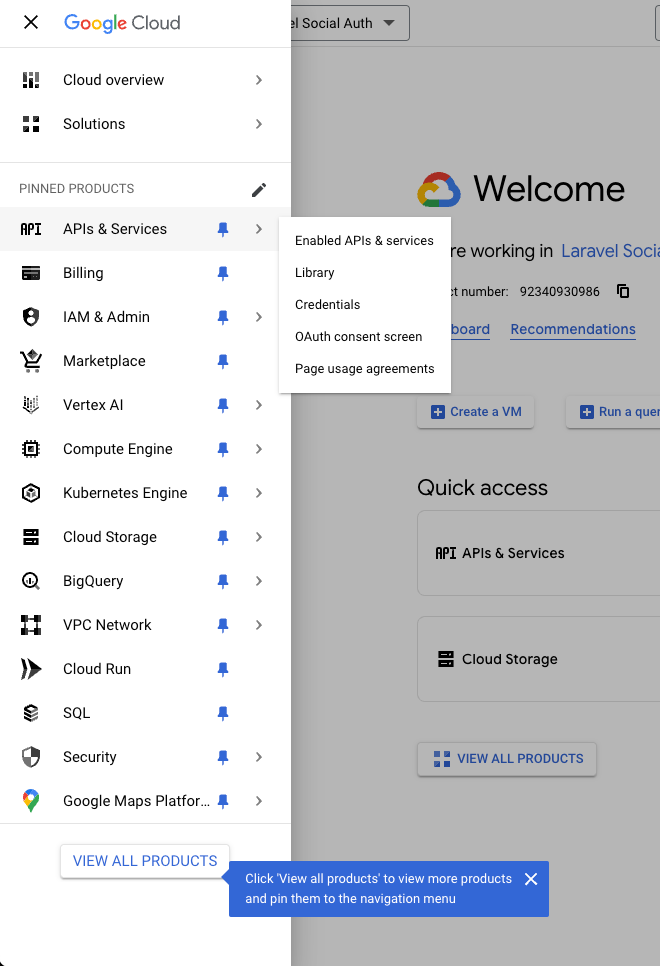Expand Kubernetes Engine submenu chevron
The image size is (660, 966).
tap(259, 493)
